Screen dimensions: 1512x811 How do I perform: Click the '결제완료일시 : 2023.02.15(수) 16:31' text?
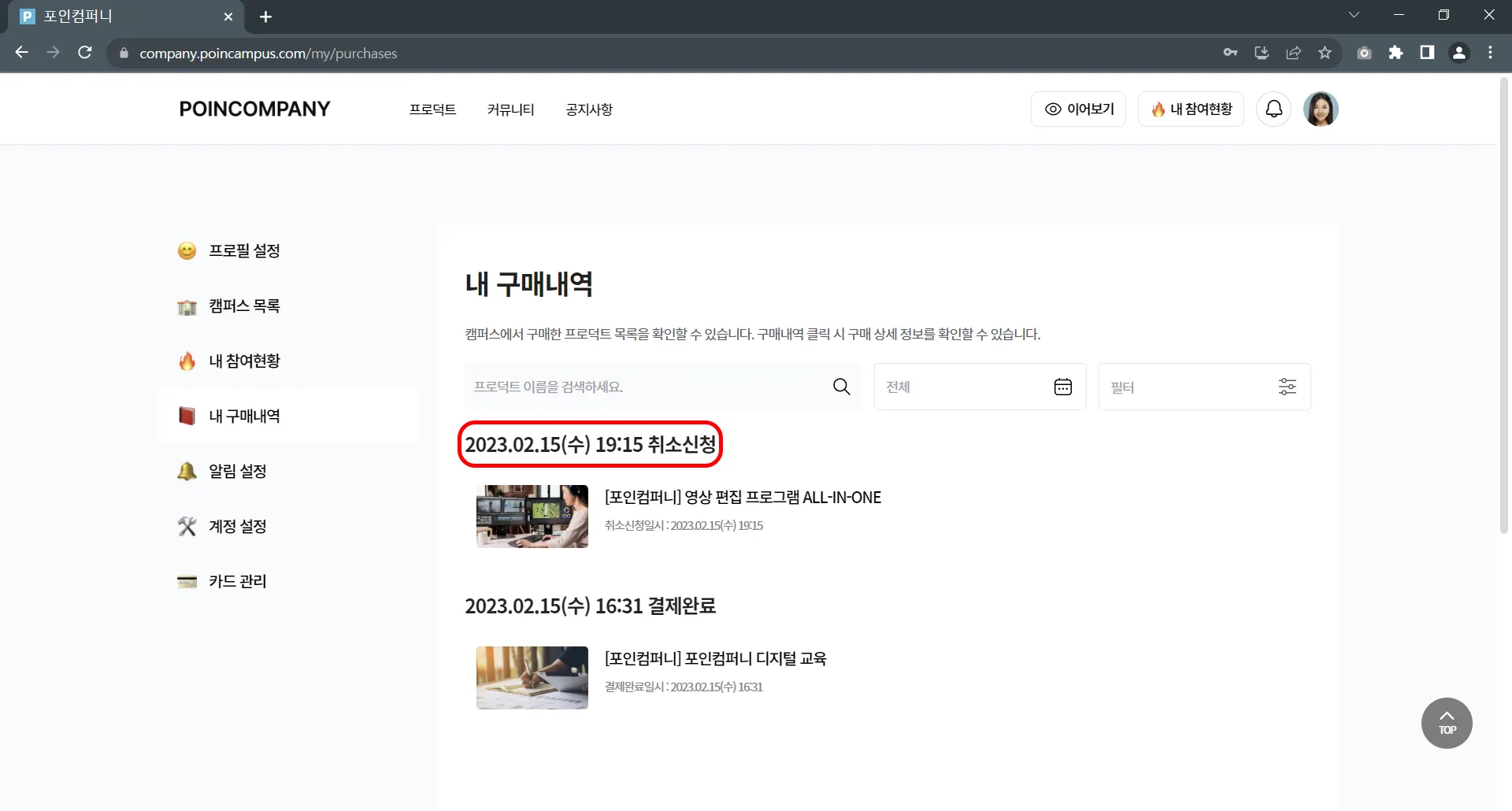[684, 687]
